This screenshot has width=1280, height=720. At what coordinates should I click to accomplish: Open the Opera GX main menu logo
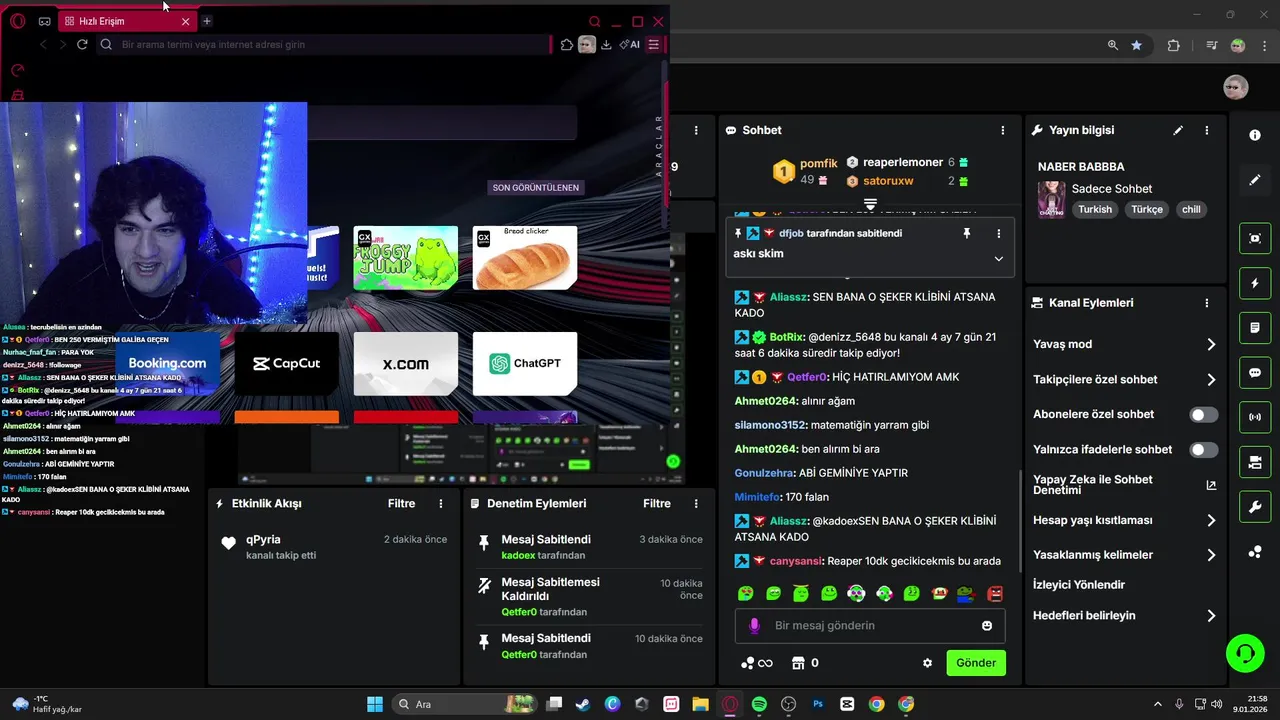[x=17, y=21]
